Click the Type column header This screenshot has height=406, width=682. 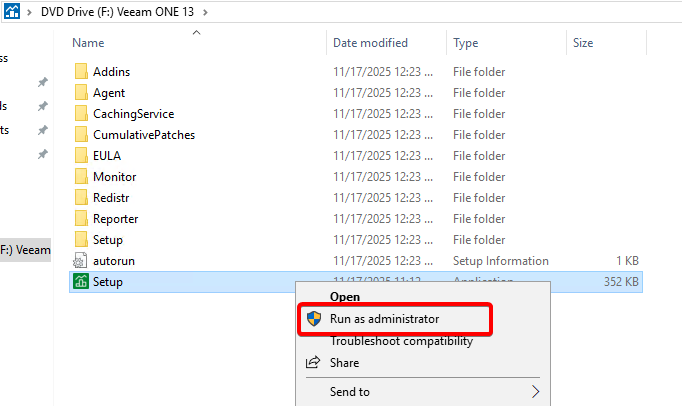tap(466, 43)
